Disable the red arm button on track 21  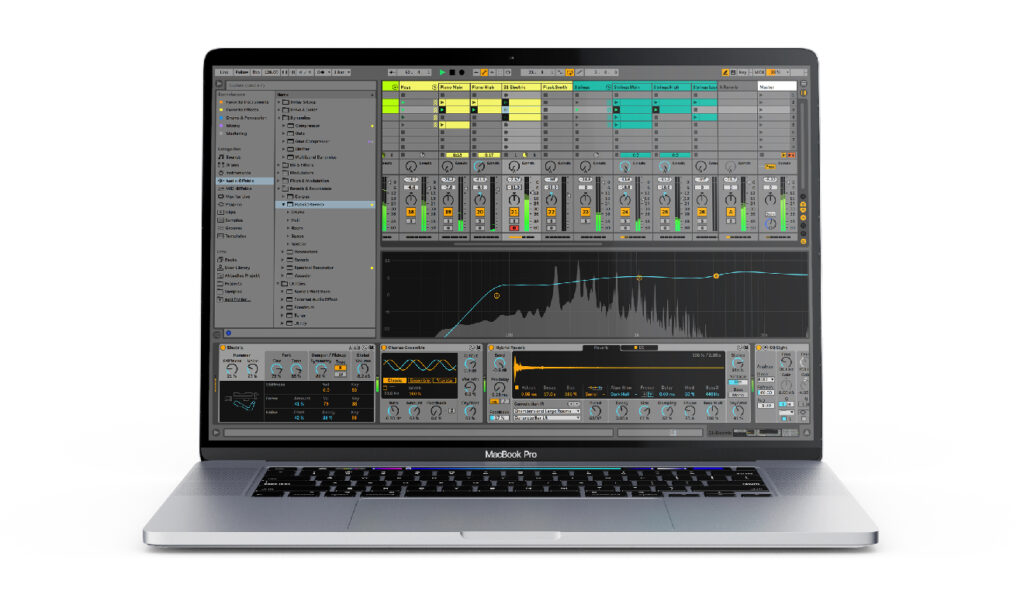point(514,227)
